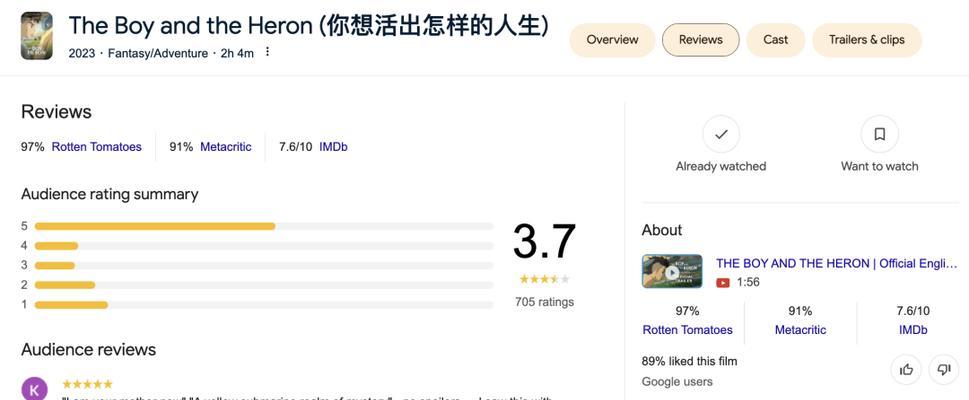Viewport: 969px width, 400px height.
Task: Click the film title The Boy and the Heron
Action: (308, 26)
